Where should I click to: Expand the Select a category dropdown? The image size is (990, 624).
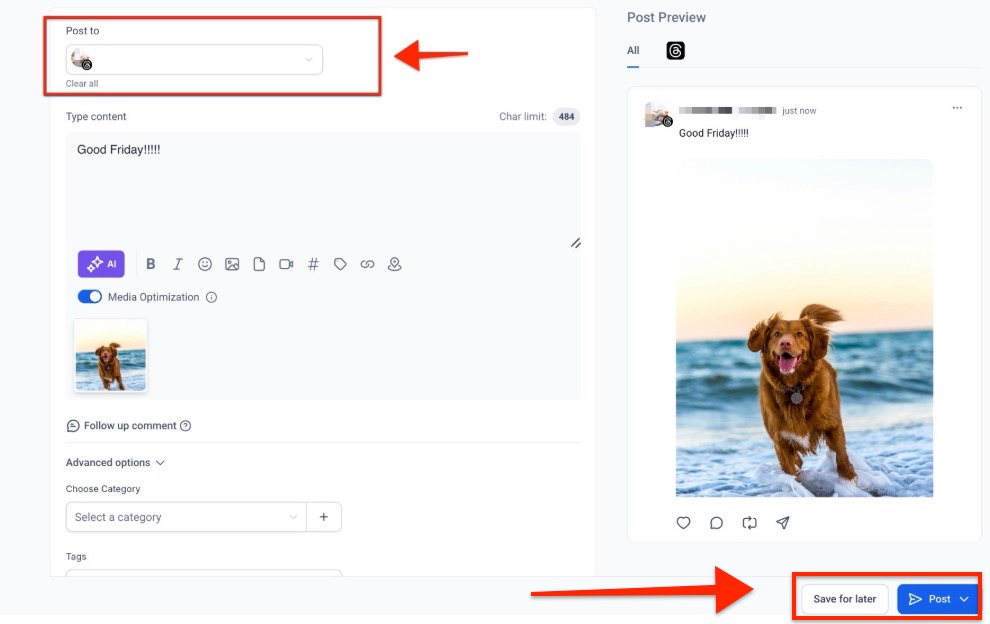click(x=186, y=517)
